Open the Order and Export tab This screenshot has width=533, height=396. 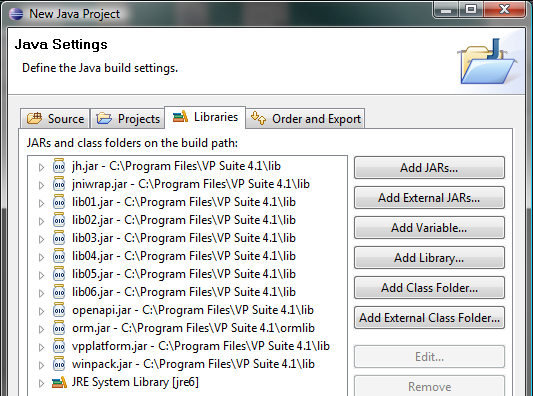click(x=305, y=119)
